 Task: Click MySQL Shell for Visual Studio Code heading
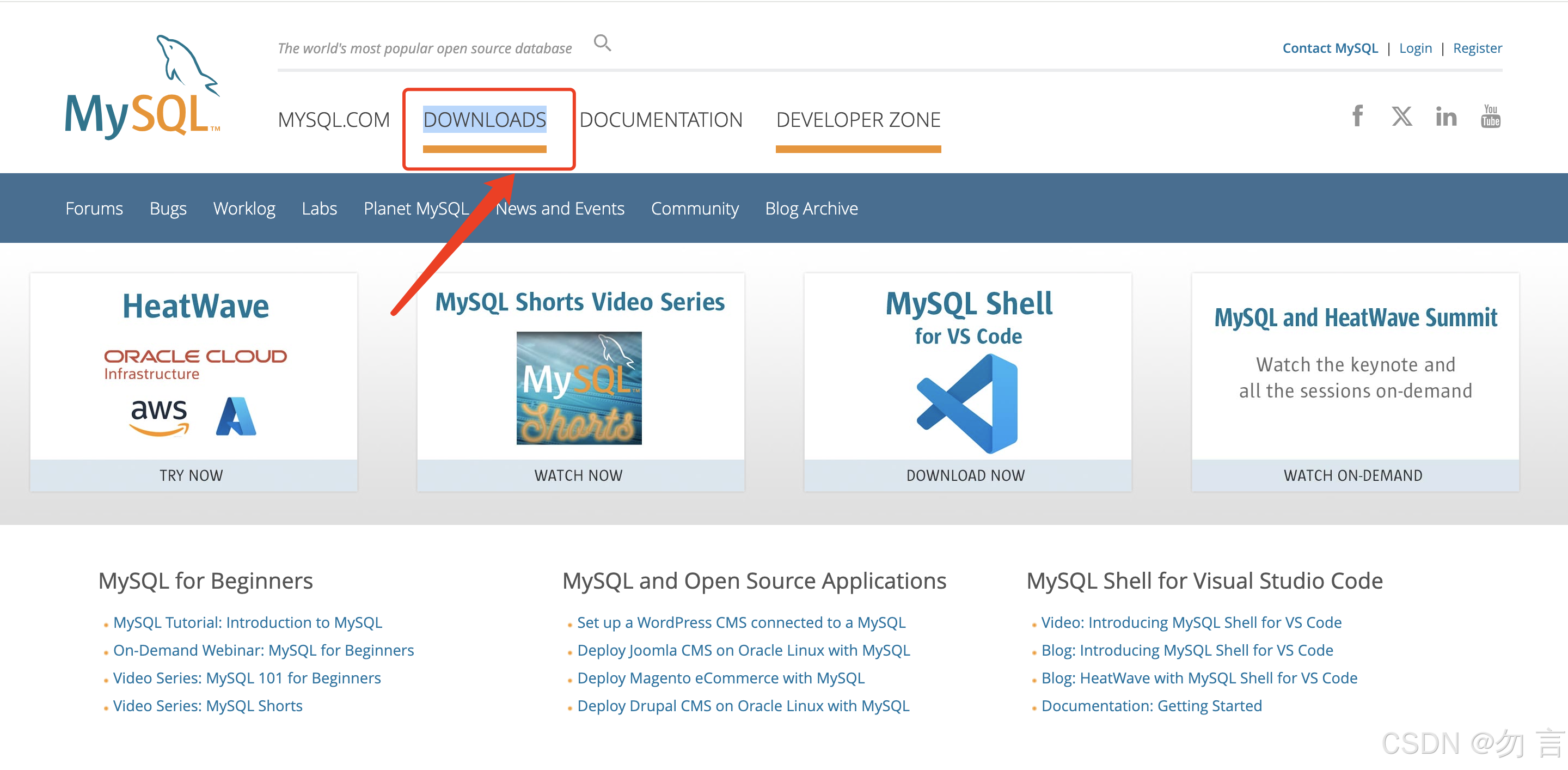[1205, 580]
